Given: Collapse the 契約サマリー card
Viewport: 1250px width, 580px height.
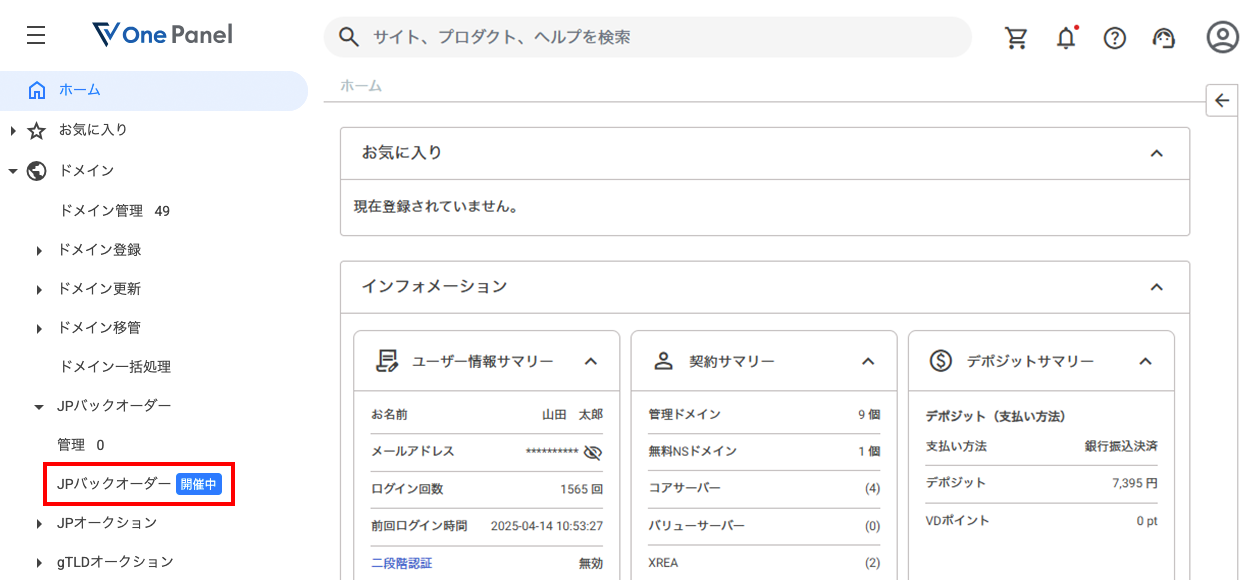Looking at the screenshot, I should click(x=868, y=361).
